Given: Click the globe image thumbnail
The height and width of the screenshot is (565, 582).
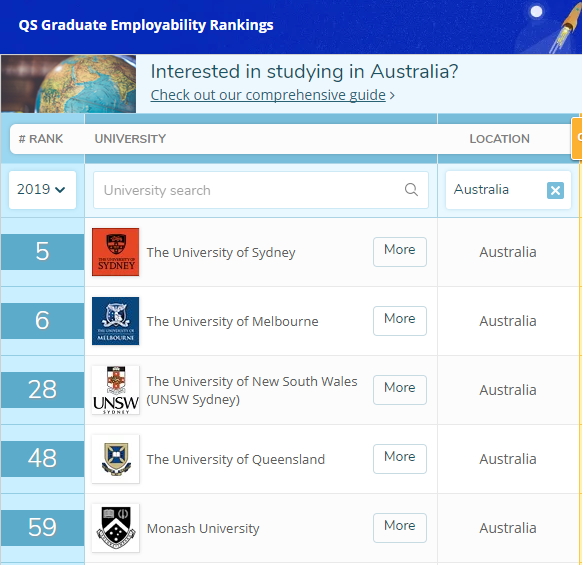Looking at the screenshot, I should (68, 84).
